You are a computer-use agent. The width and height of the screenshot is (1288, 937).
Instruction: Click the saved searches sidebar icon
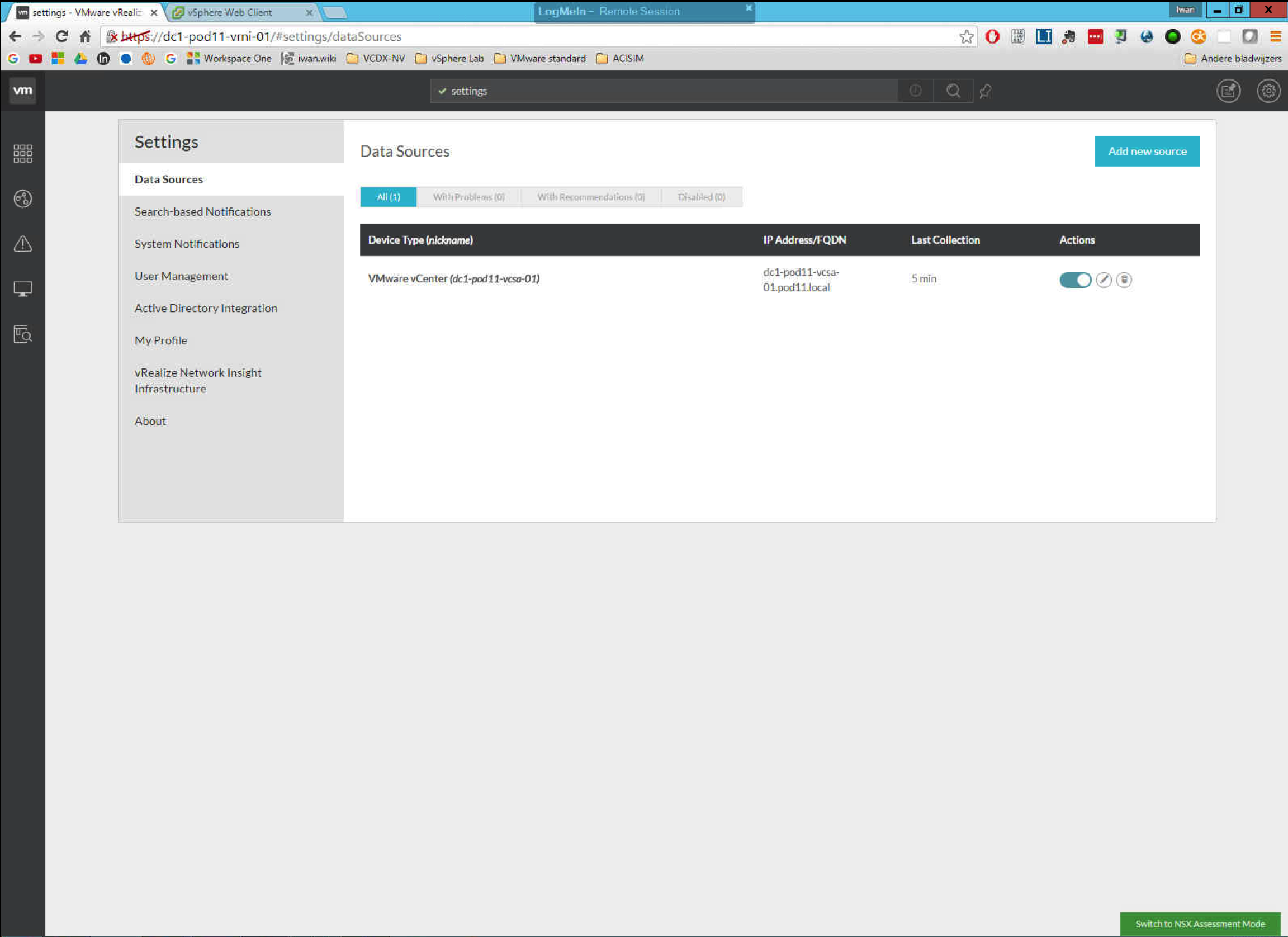(23, 334)
